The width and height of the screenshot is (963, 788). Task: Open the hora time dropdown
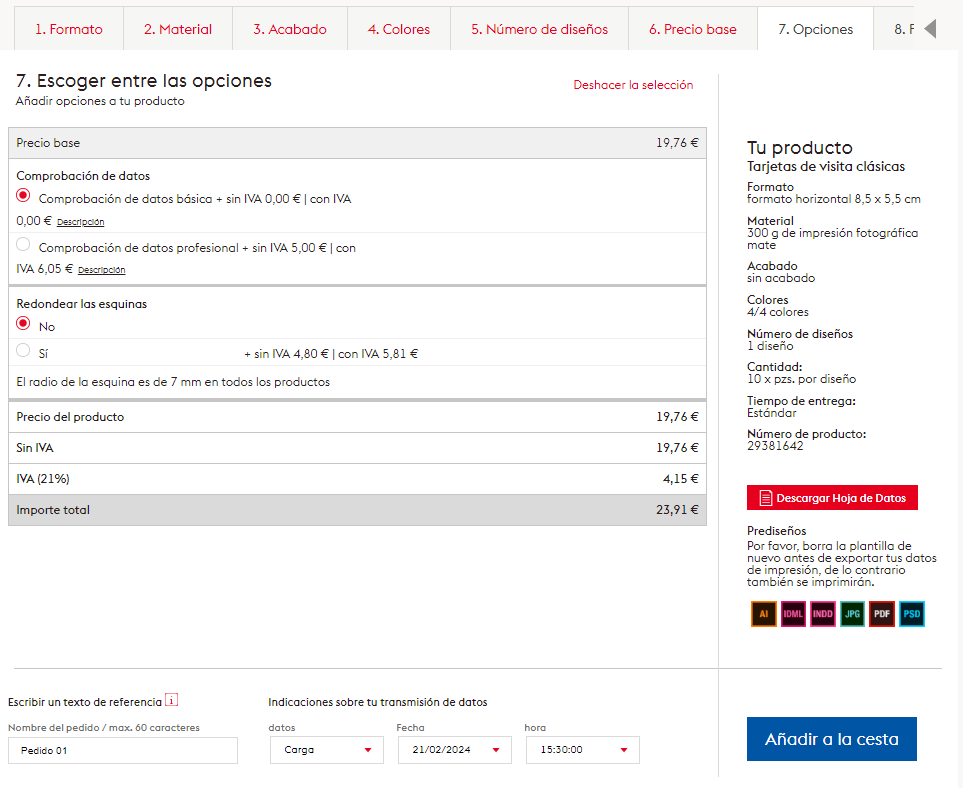(x=582, y=750)
